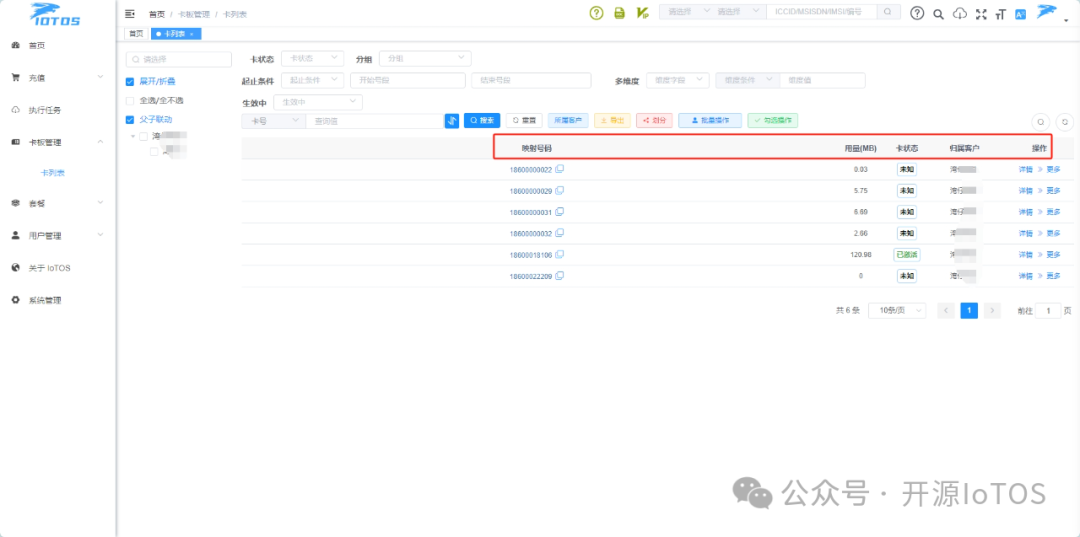
Task: Click the page jump input after 前往
Action: (1048, 310)
